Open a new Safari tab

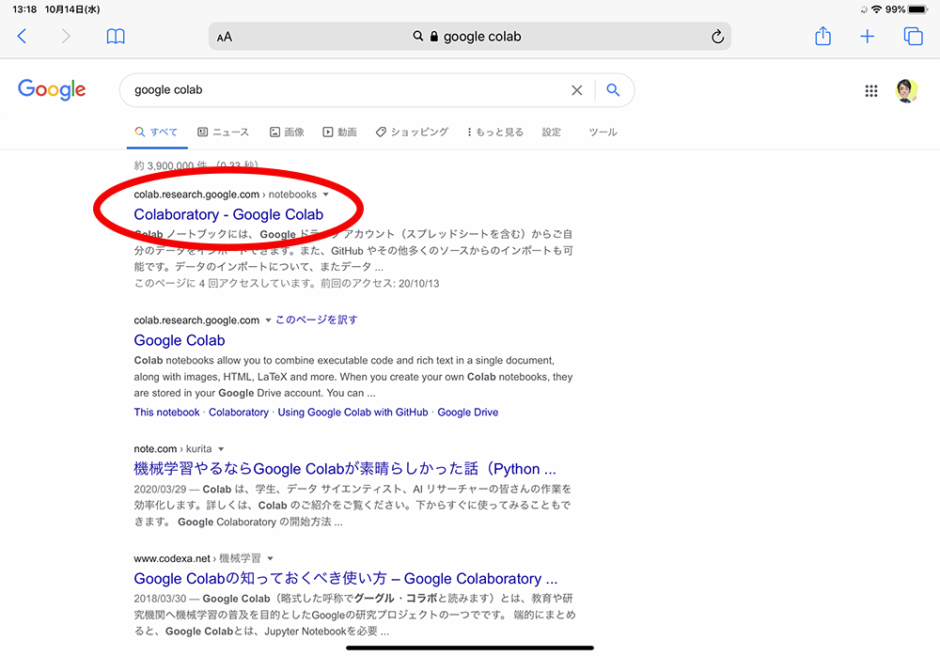pos(867,36)
